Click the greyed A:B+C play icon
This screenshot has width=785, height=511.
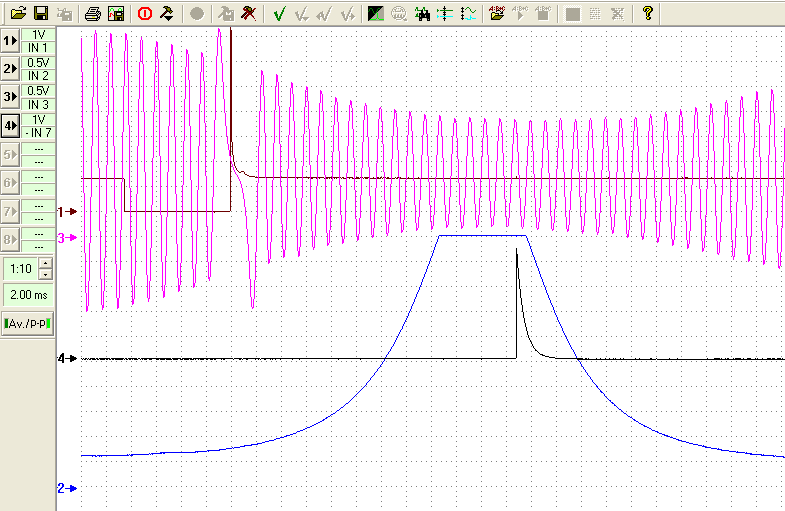tap(521, 14)
